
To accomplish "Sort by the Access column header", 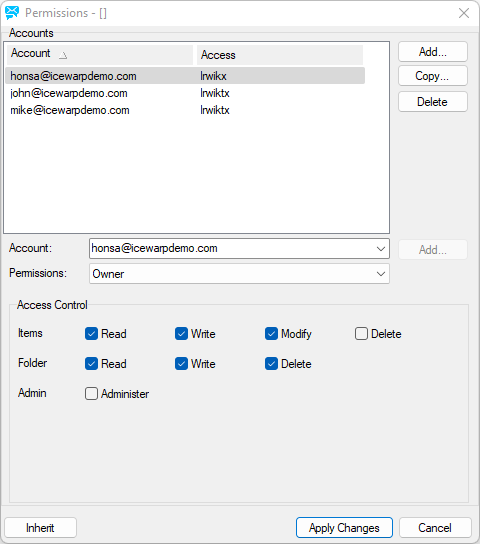I will pos(280,55).
